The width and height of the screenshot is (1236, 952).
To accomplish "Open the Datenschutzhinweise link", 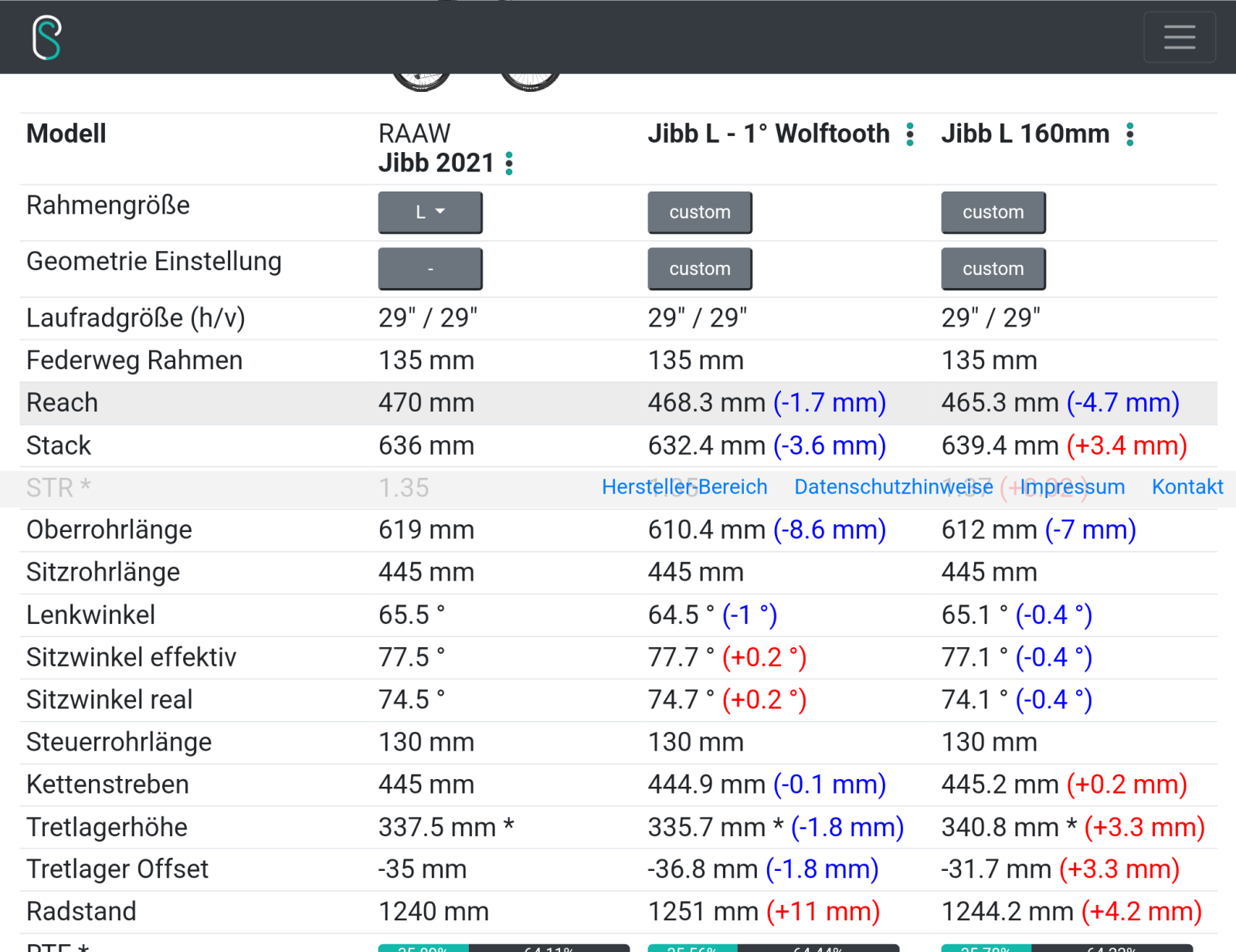I will point(893,487).
